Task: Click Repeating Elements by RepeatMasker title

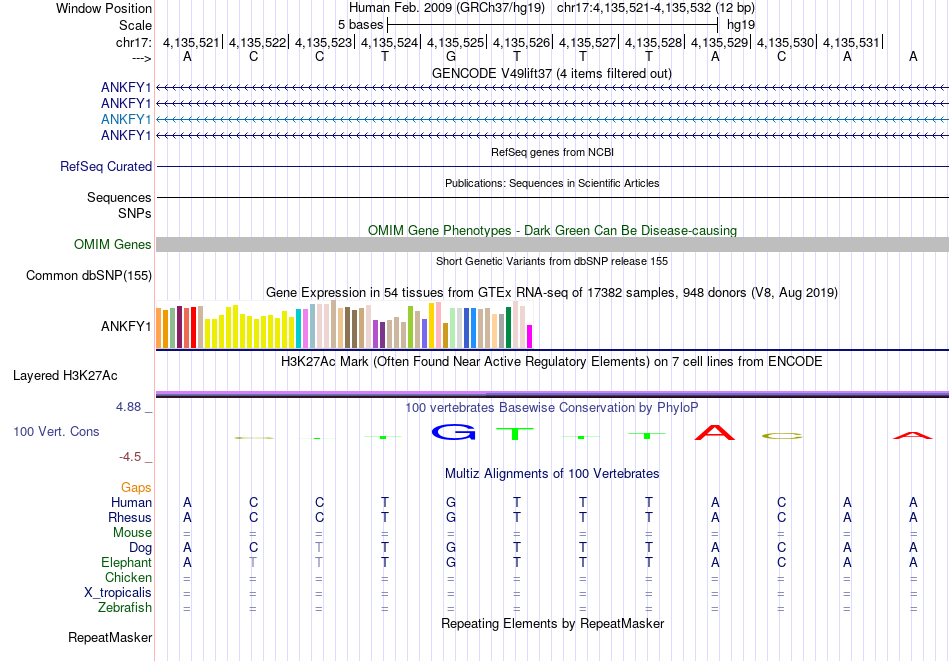Action: coord(552,623)
